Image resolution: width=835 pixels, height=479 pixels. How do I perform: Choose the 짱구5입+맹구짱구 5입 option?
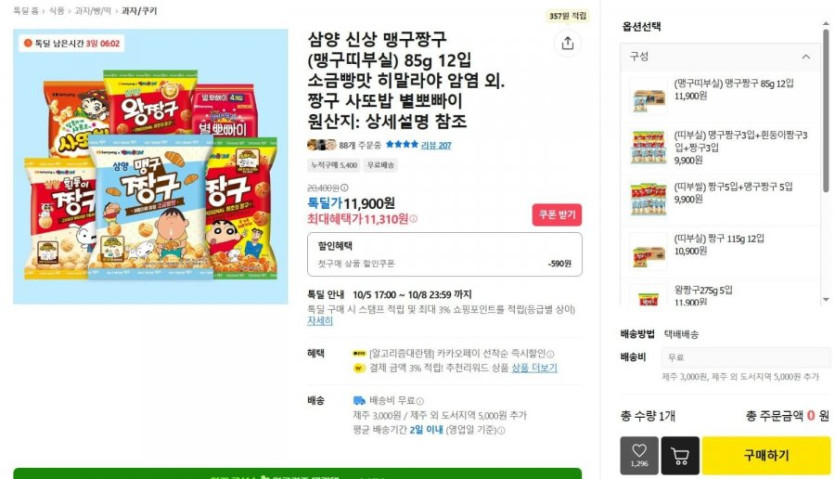coord(720,199)
